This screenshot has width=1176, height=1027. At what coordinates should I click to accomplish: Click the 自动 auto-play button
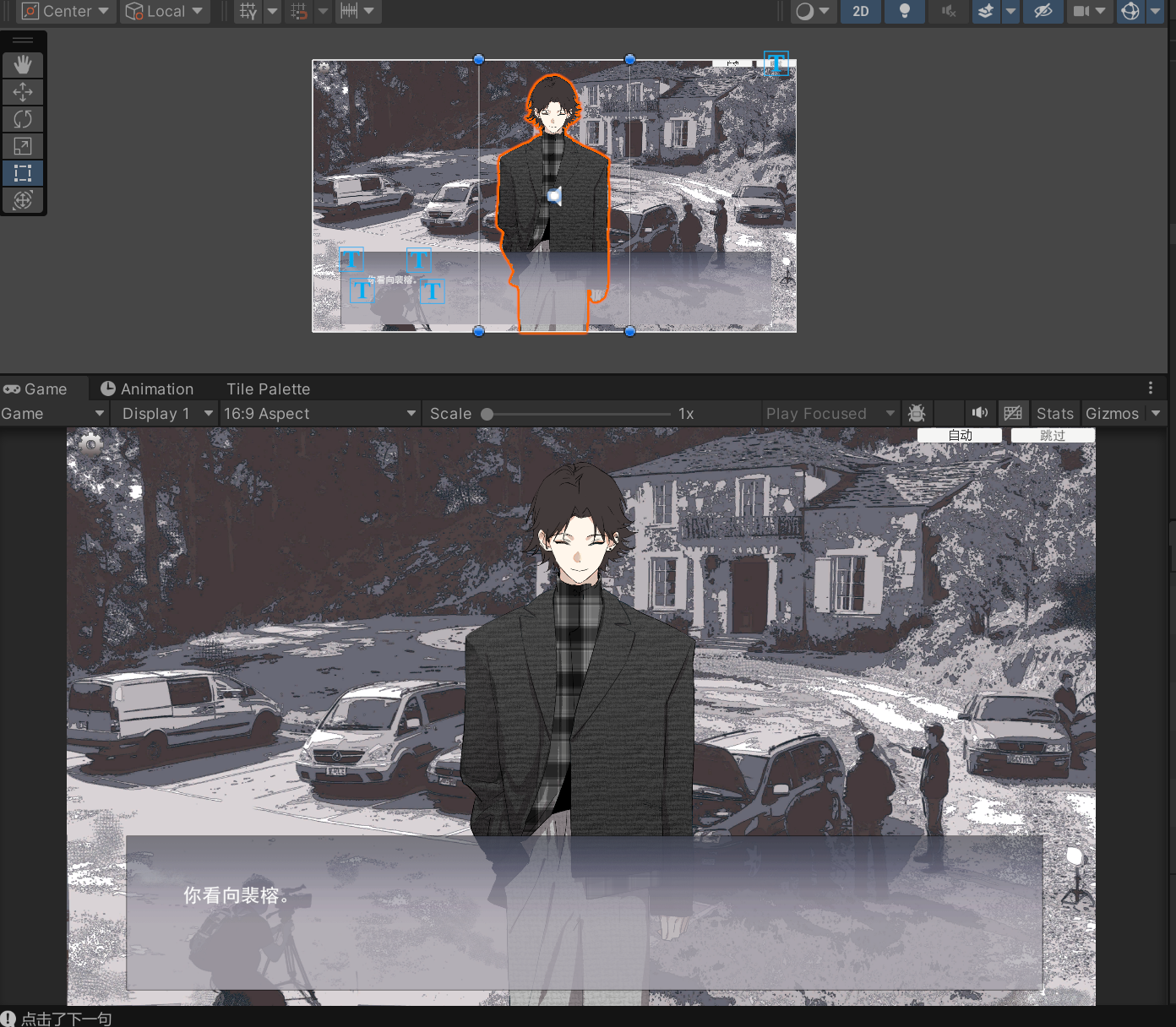[960, 435]
